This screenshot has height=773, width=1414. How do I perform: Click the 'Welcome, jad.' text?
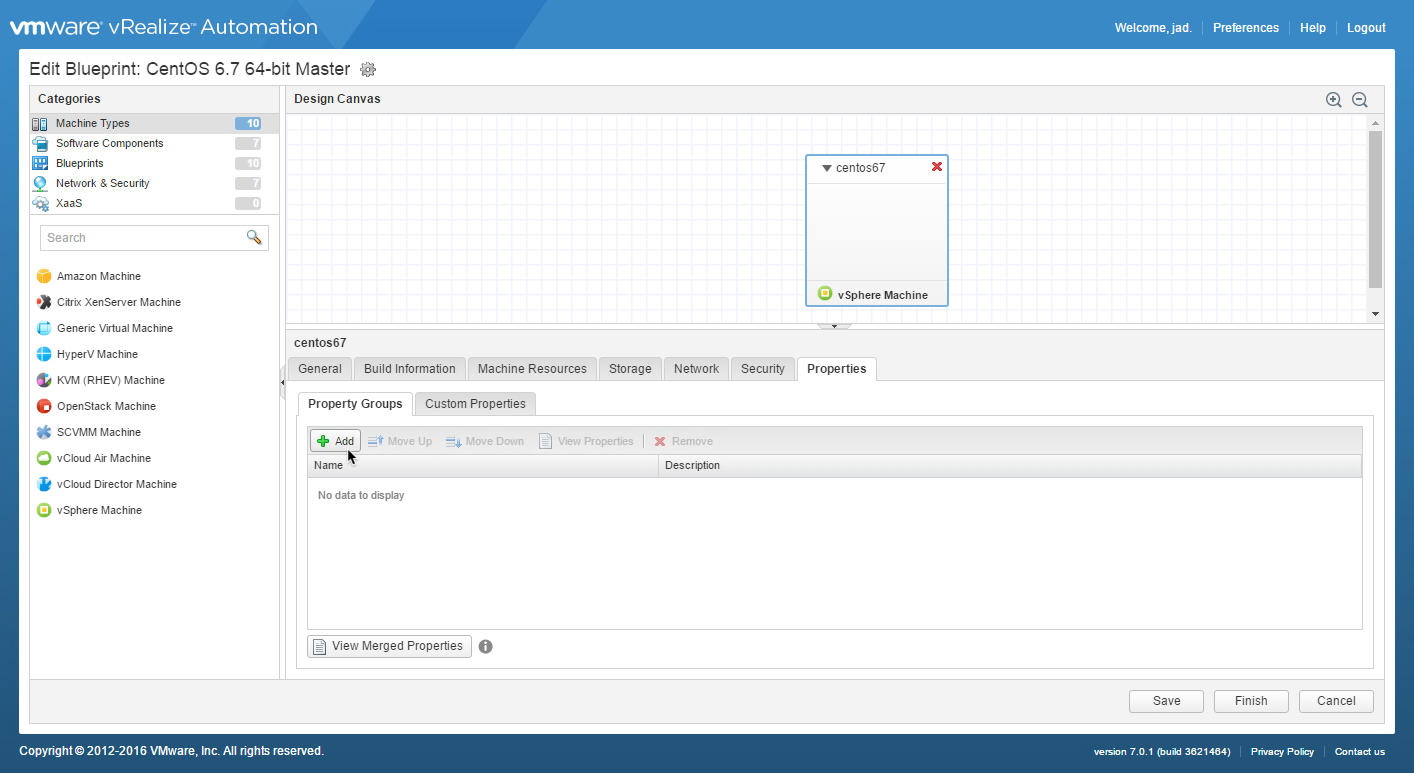1153,28
